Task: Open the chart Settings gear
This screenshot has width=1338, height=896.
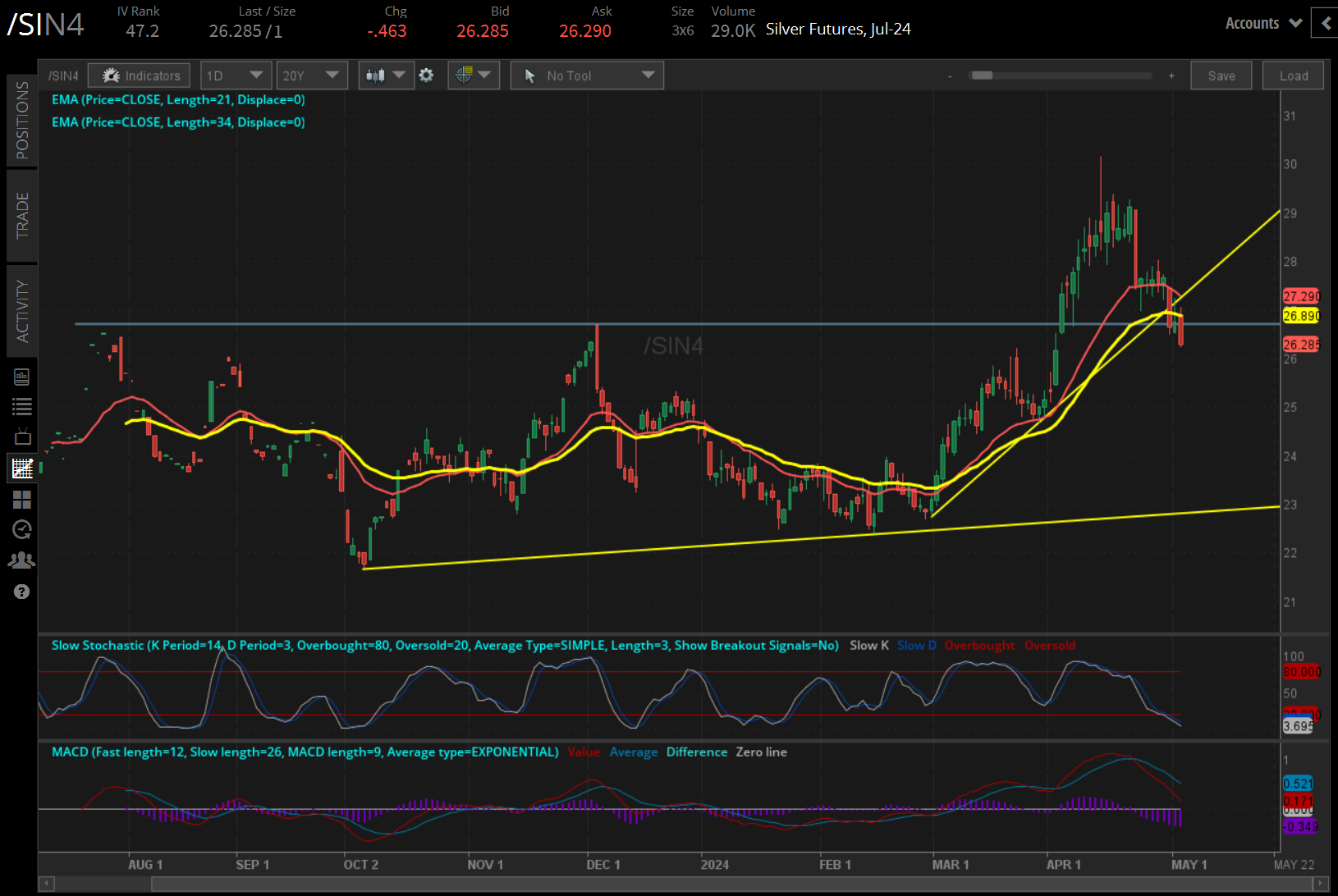Action: click(x=427, y=75)
